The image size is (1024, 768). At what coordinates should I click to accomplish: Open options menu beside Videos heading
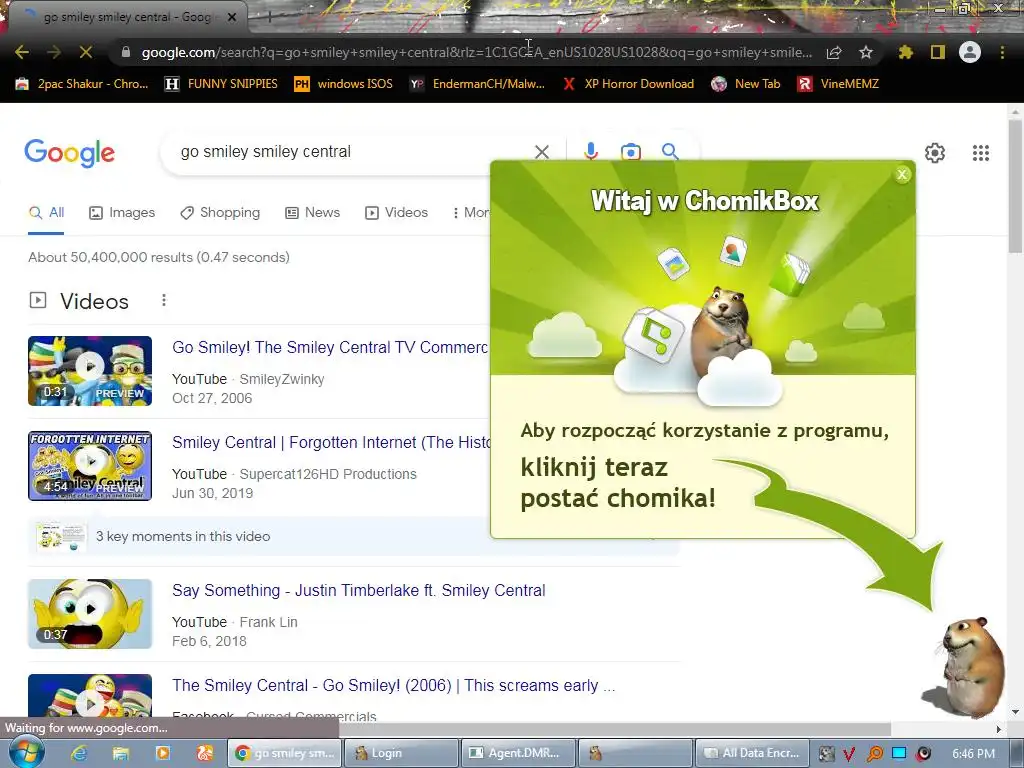pyautogui.click(x=164, y=300)
